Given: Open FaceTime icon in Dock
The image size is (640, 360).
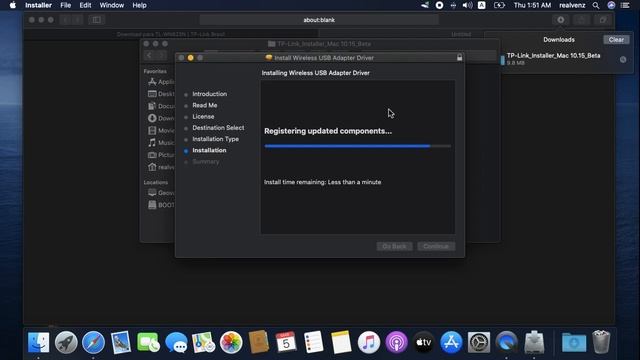Looking at the screenshot, I should [x=149, y=342].
